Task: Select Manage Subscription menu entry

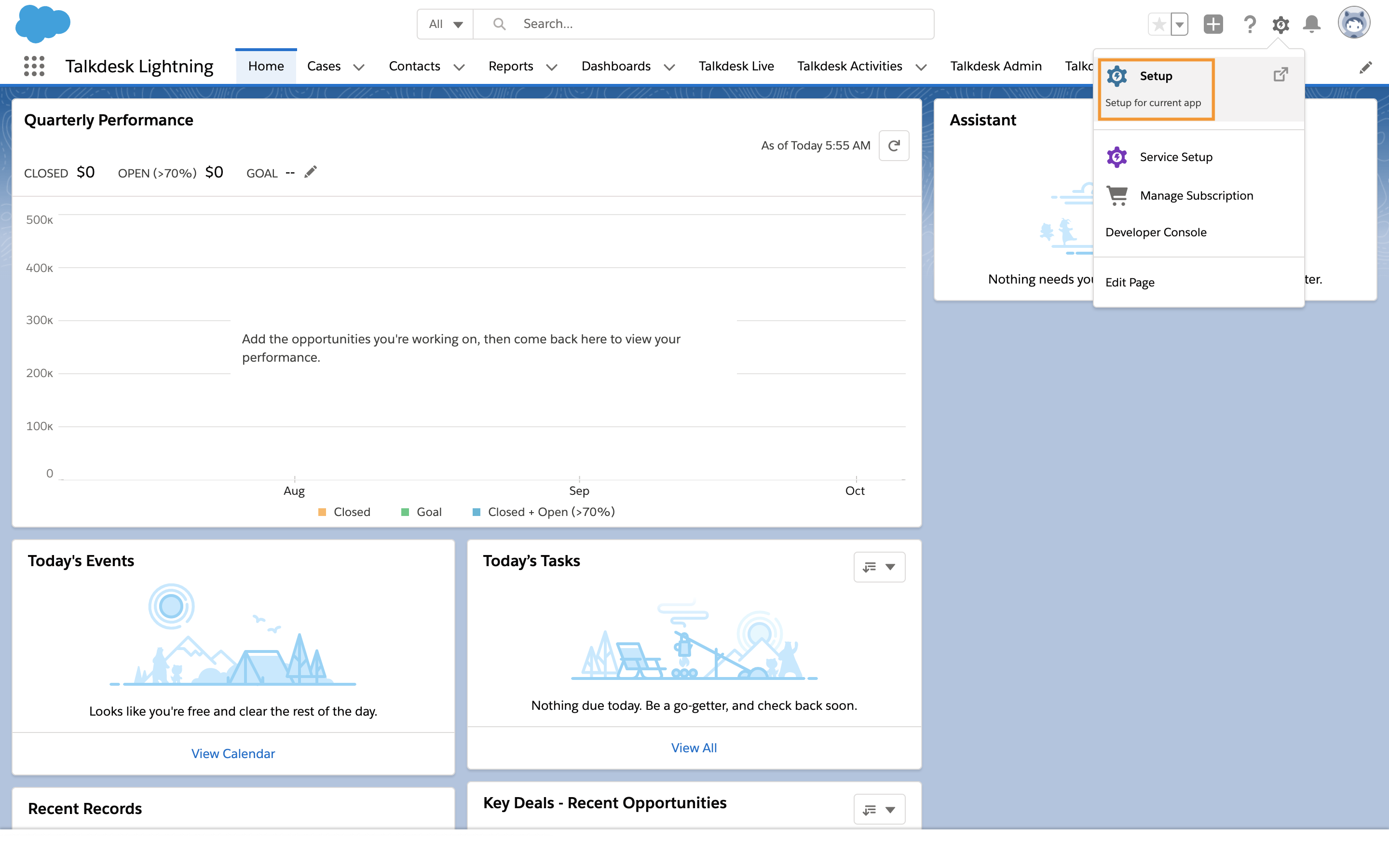Action: pyautogui.click(x=1198, y=196)
